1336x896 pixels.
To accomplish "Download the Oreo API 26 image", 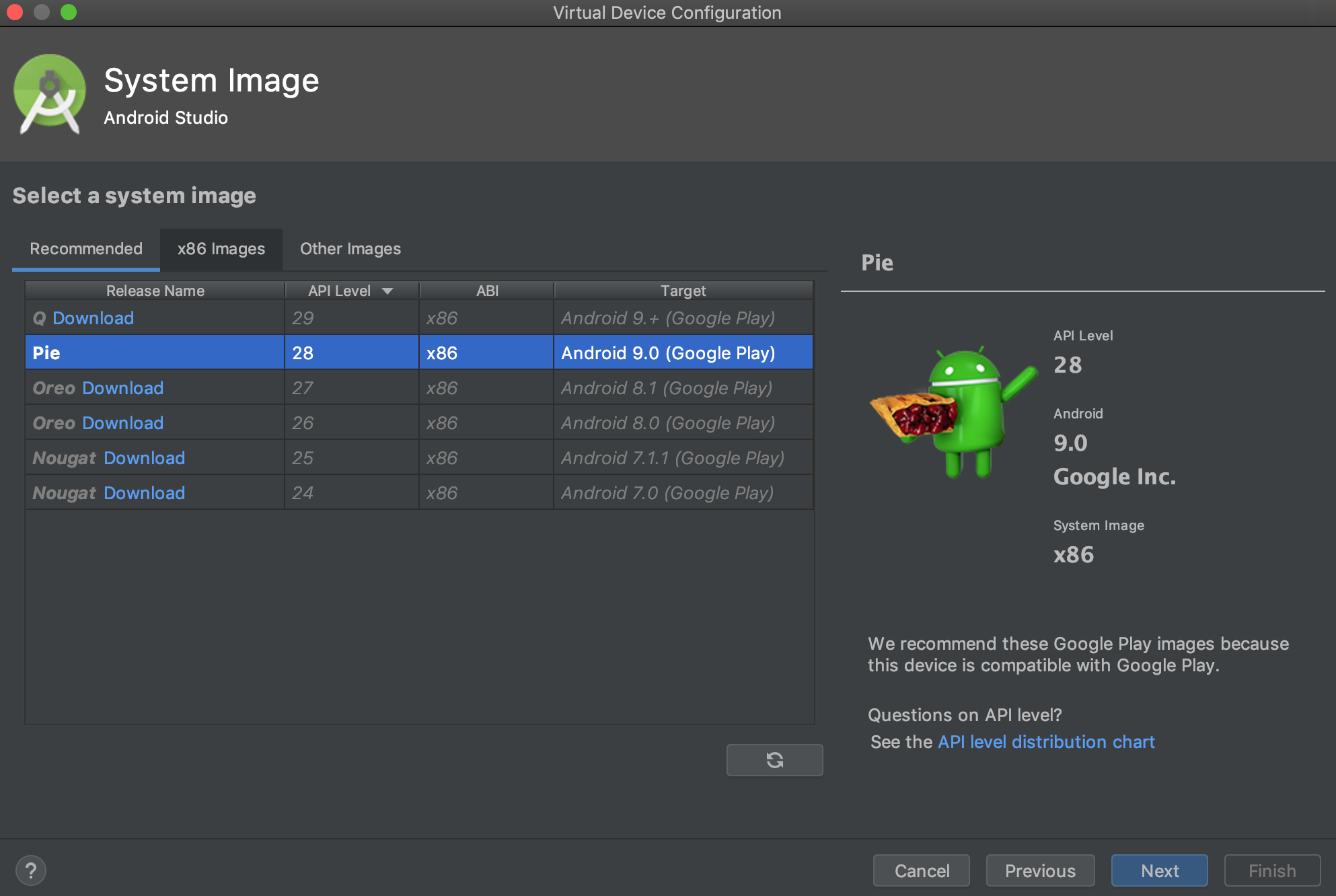I will point(122,423).
